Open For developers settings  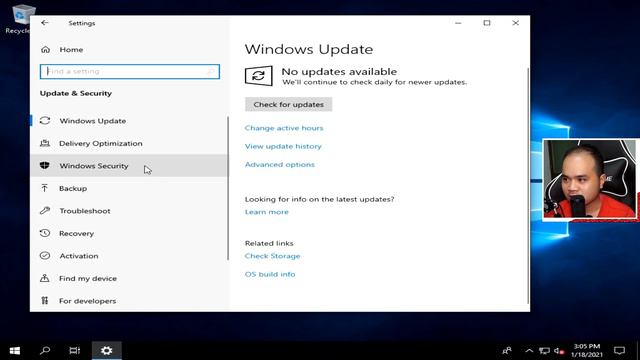click(129, 300)
